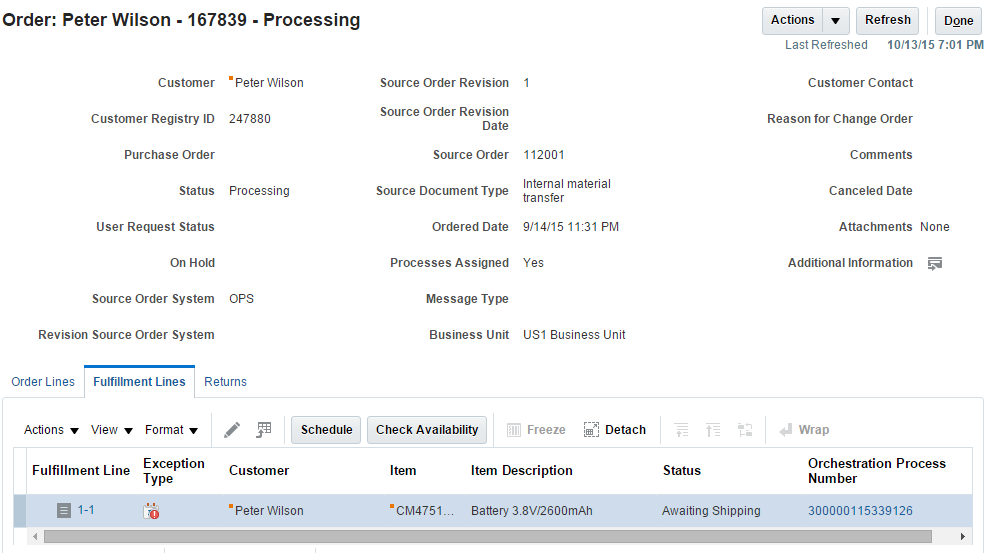The height and width of the screenshot is (553, 988).
Task: Click the exception type alert icon
Action: 152,511
